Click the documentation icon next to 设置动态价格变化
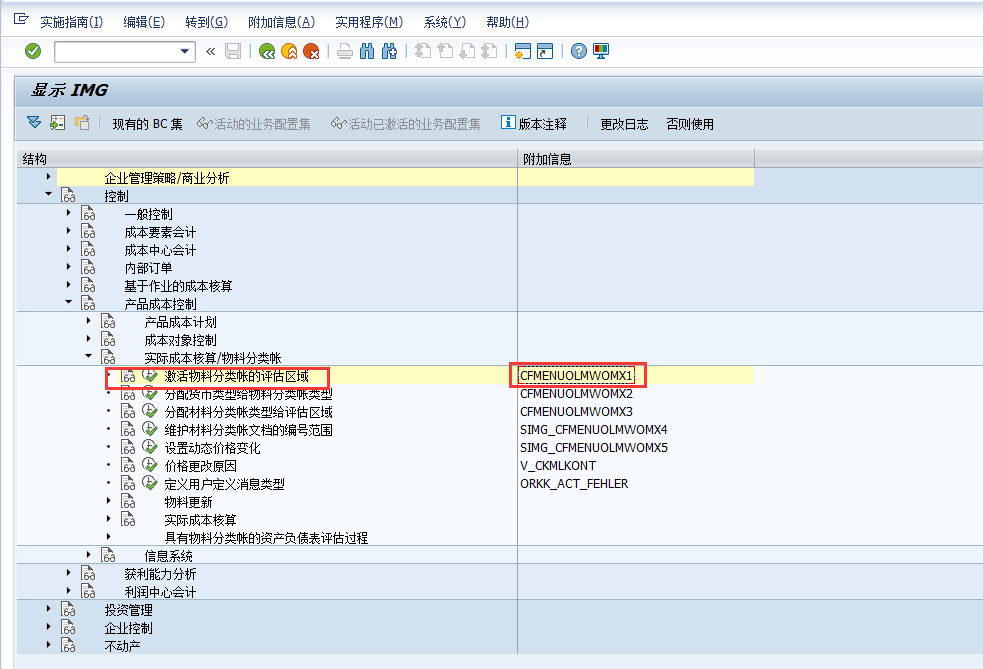Screen dimensions: 983x669 pos(128,448)
